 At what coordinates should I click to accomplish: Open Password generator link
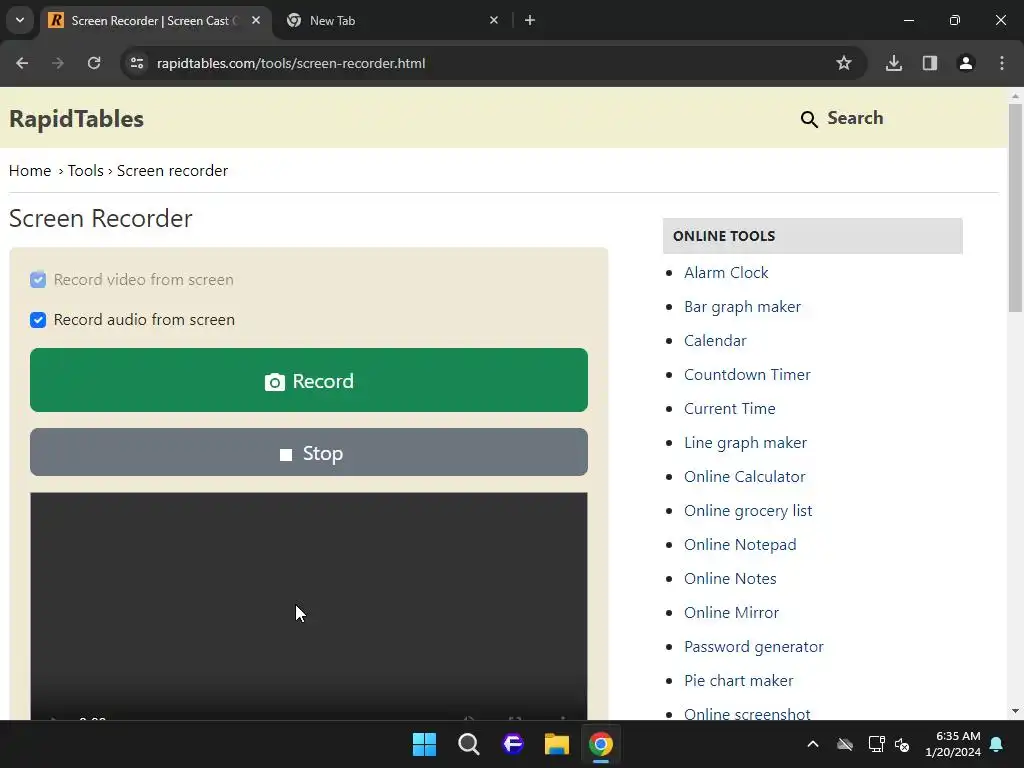(754, 646)
